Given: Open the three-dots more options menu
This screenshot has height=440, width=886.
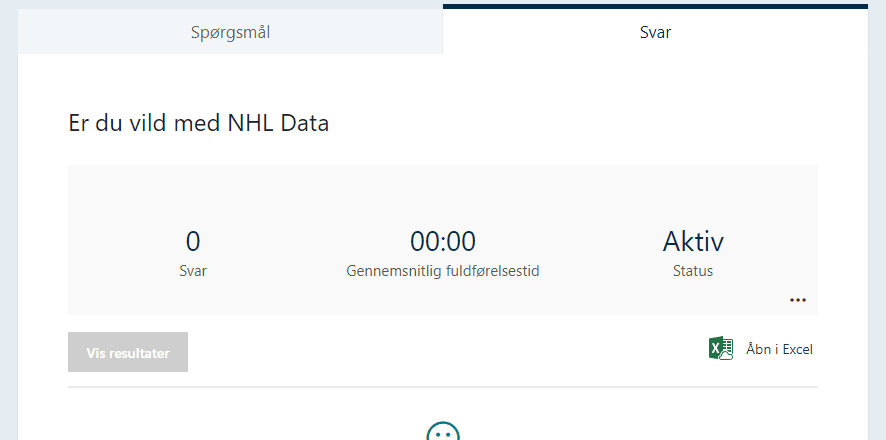Looking at the screenshot, I should [x=797, y=300].
